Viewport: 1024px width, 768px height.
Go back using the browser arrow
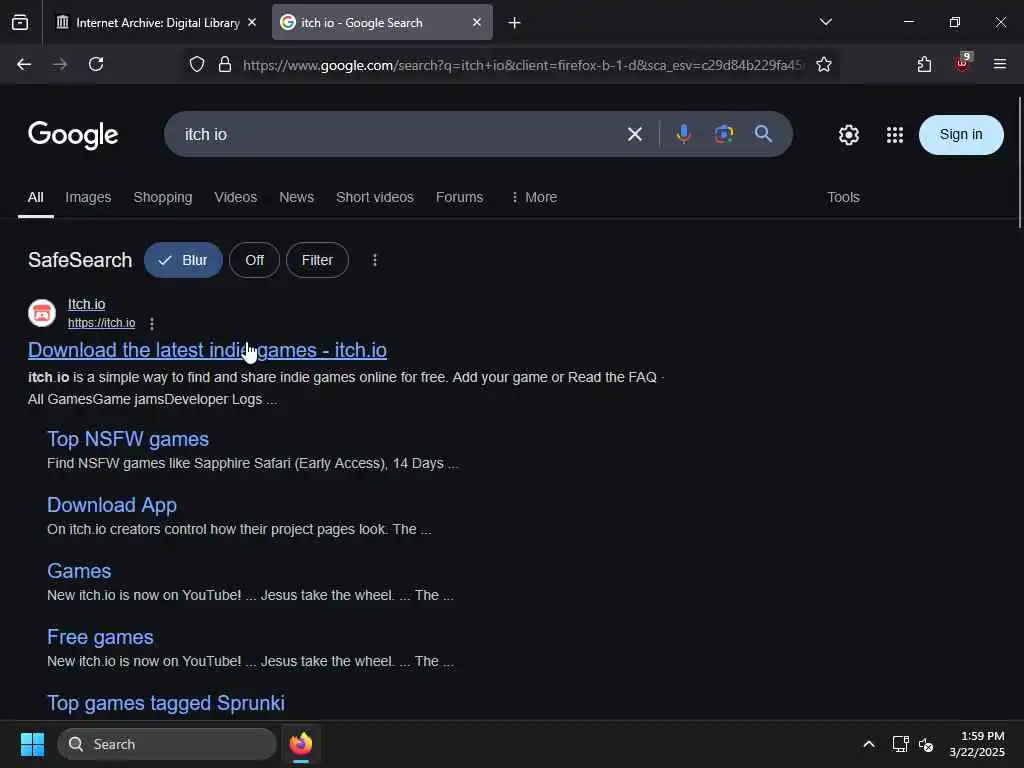pyautogui.click(x=24, y=64)
